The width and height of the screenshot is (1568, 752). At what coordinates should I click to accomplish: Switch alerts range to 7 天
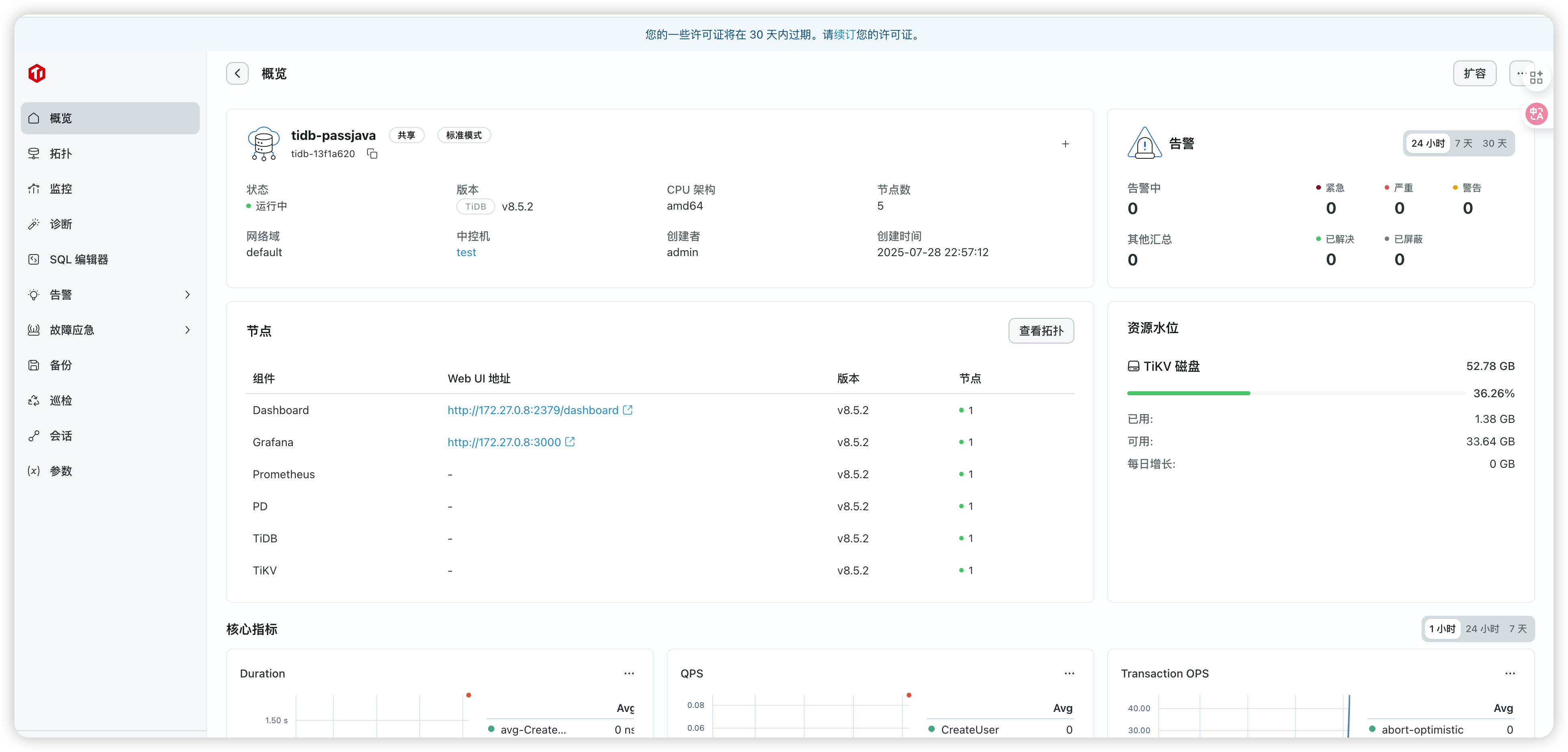pos(1463,144)
